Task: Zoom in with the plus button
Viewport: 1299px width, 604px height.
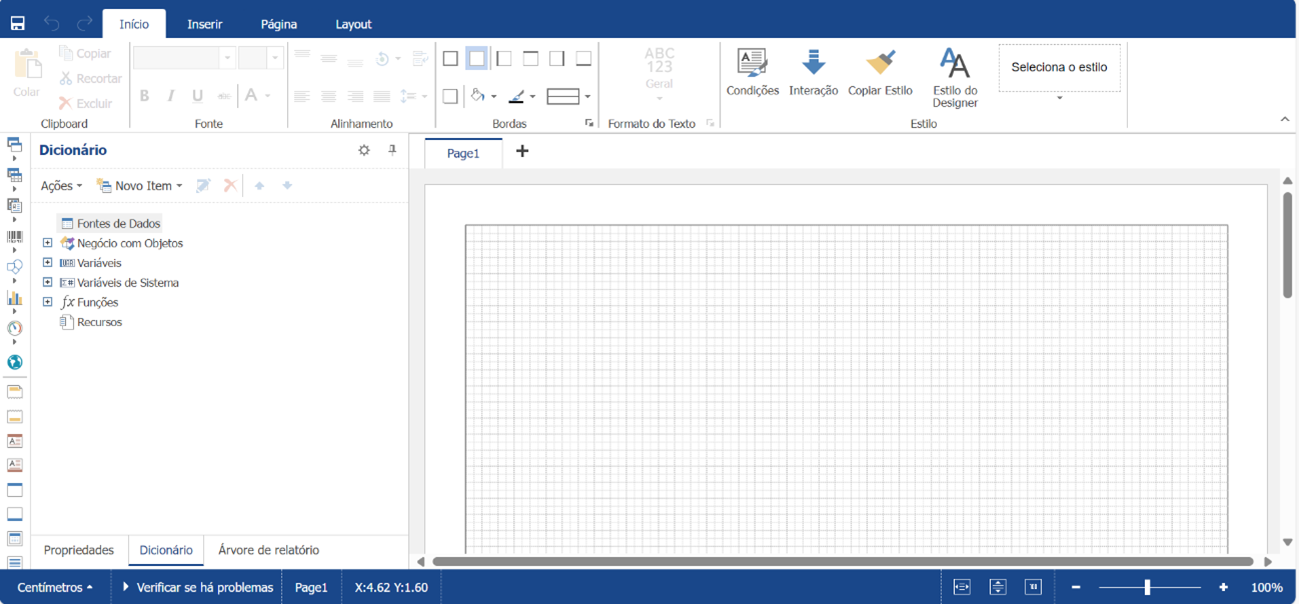Action: coord(1223,587)
